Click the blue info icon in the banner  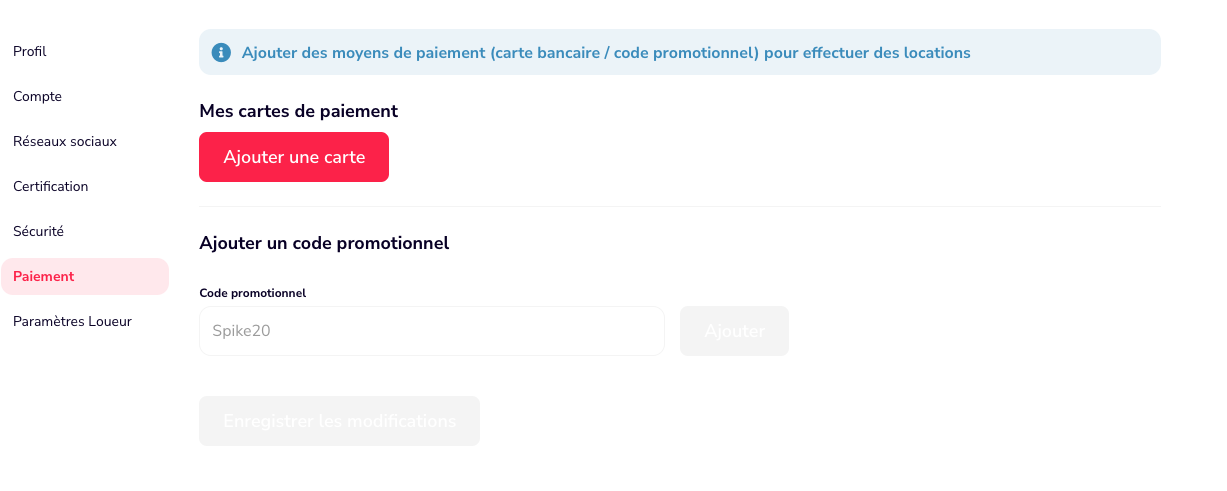(x=221, y=52)
